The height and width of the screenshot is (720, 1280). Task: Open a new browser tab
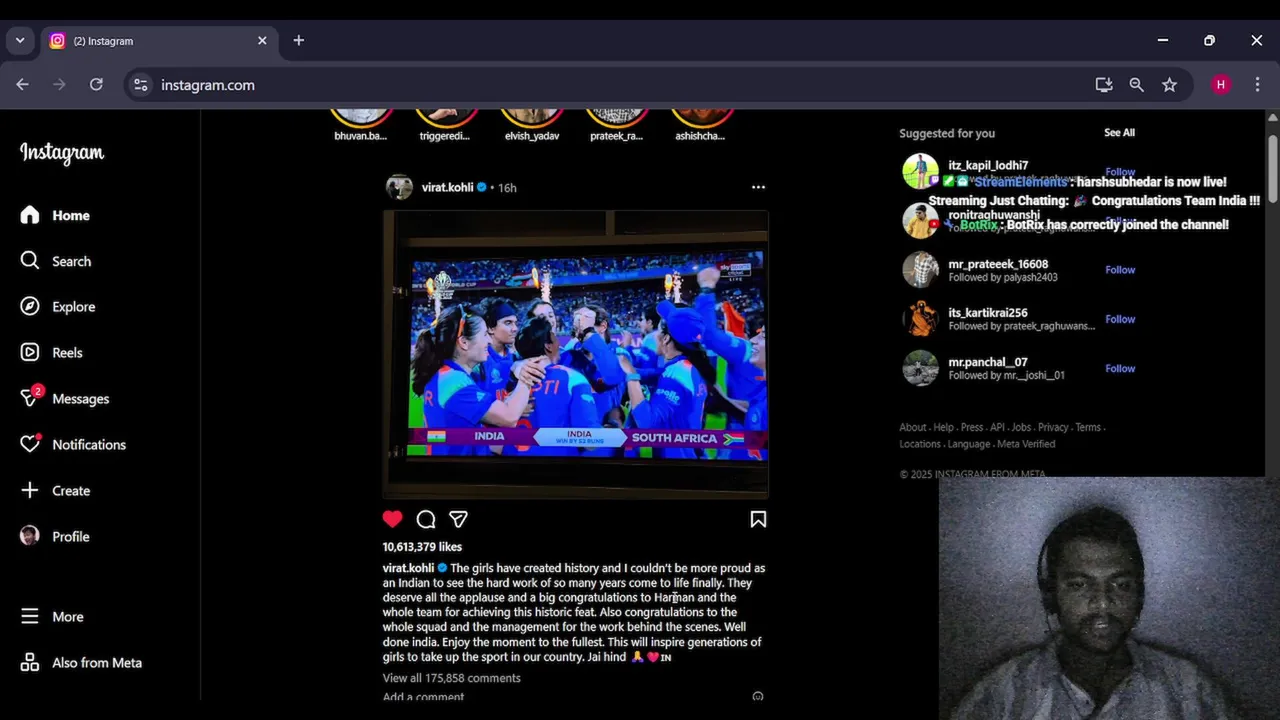pos(298,41)
